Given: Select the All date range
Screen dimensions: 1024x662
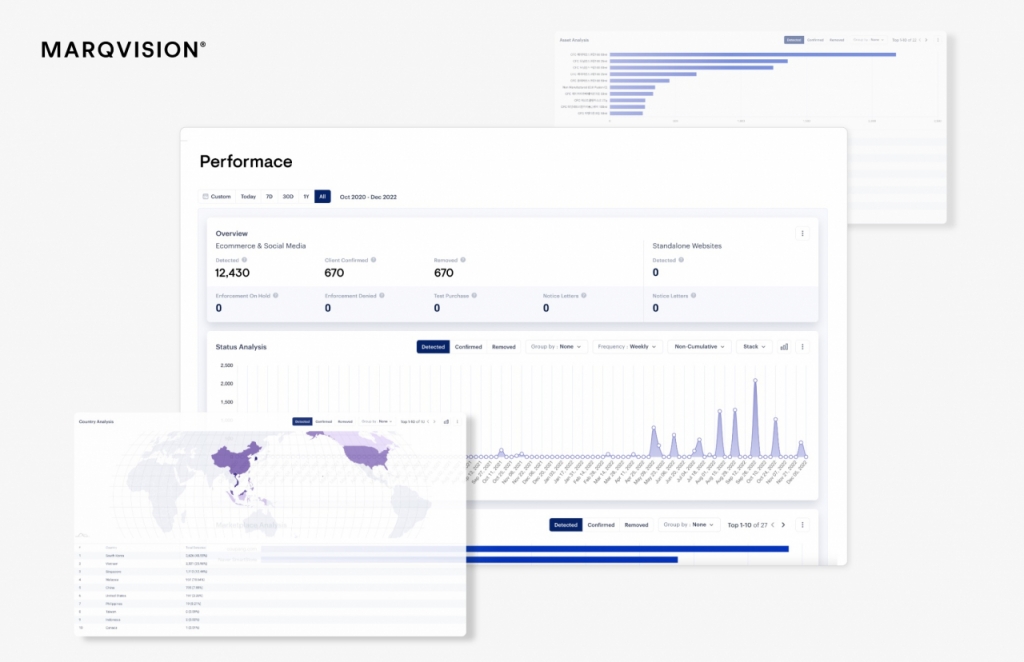Looking at the screenshot, I should pos(323,197).
